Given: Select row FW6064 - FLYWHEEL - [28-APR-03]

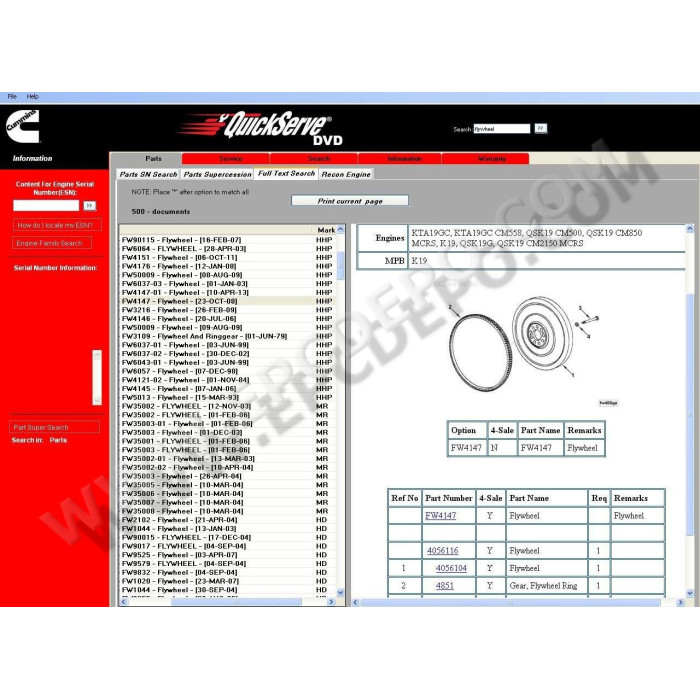Looking at the screenshot, I should (x=228, y=249).
